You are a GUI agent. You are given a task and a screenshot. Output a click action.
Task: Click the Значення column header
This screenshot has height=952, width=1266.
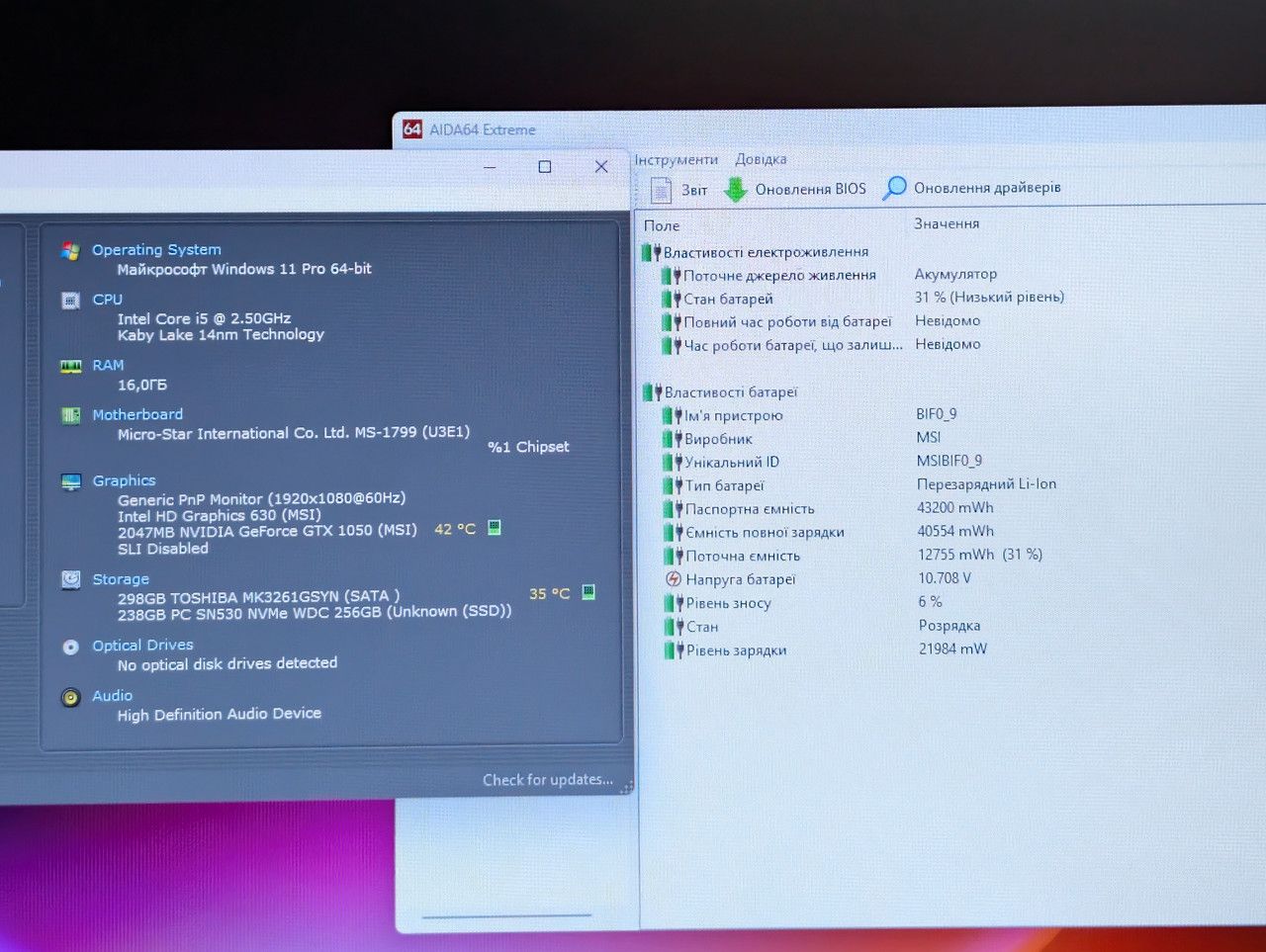(x=947, y=223)
